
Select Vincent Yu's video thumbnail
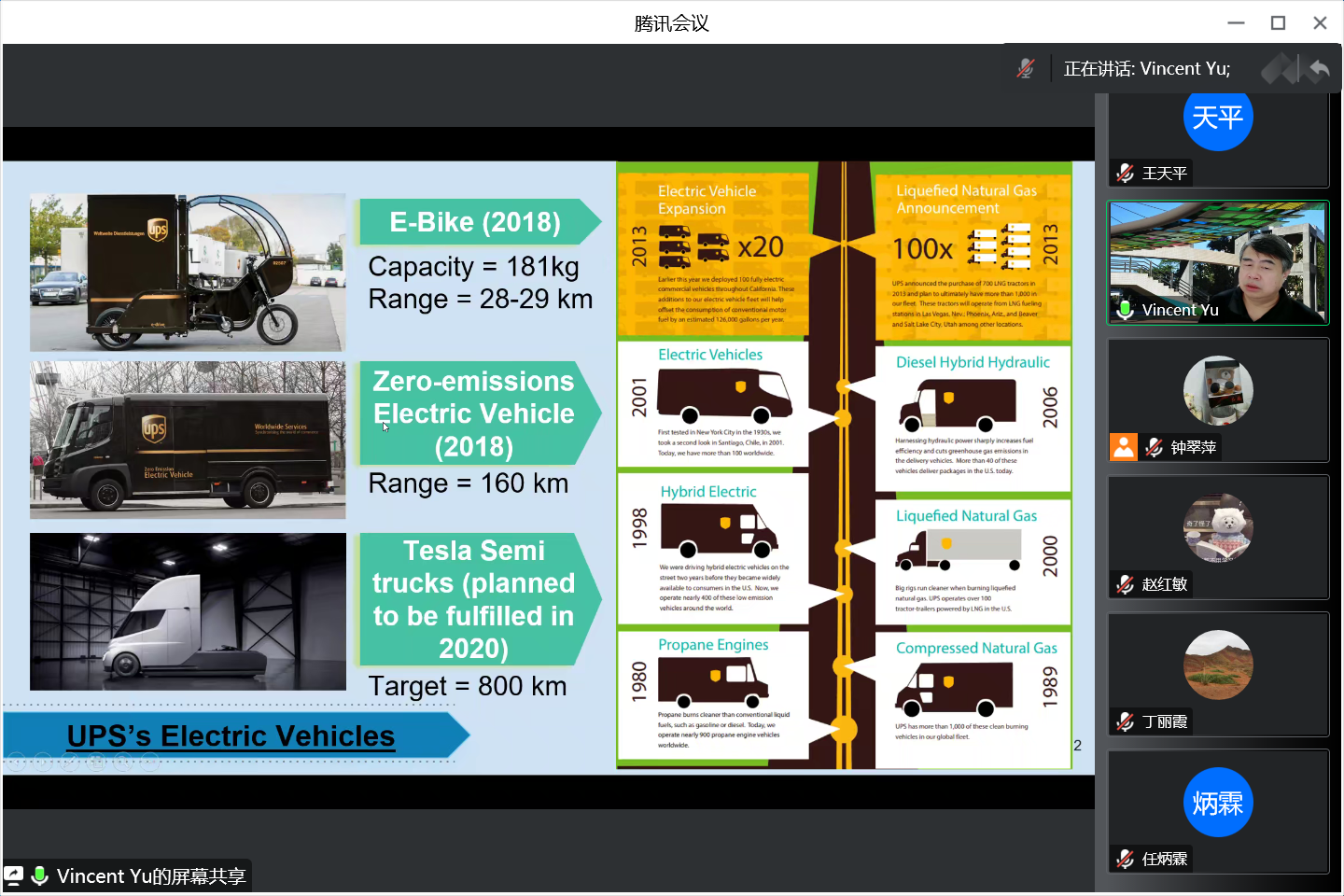point(1217,261)
